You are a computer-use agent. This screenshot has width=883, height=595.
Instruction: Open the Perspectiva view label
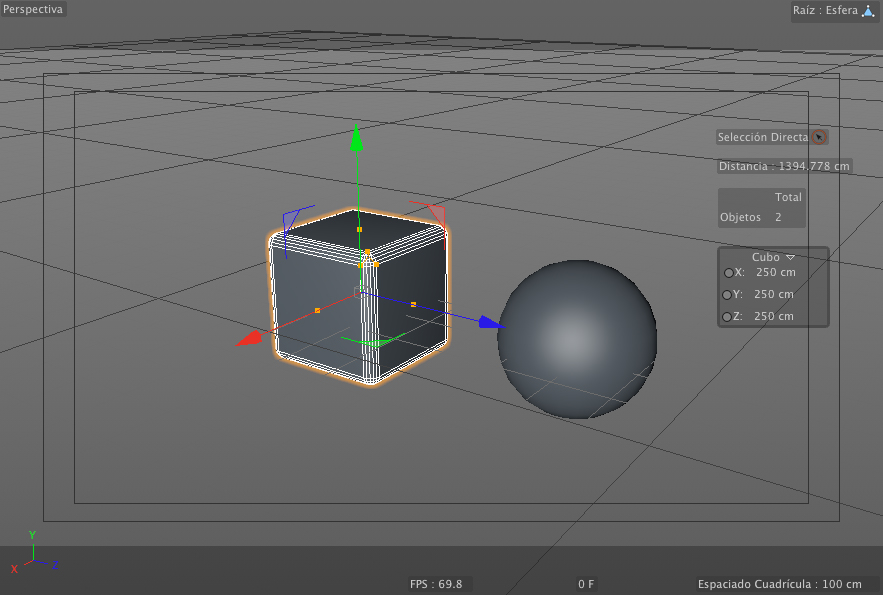(x=34, y=9)
